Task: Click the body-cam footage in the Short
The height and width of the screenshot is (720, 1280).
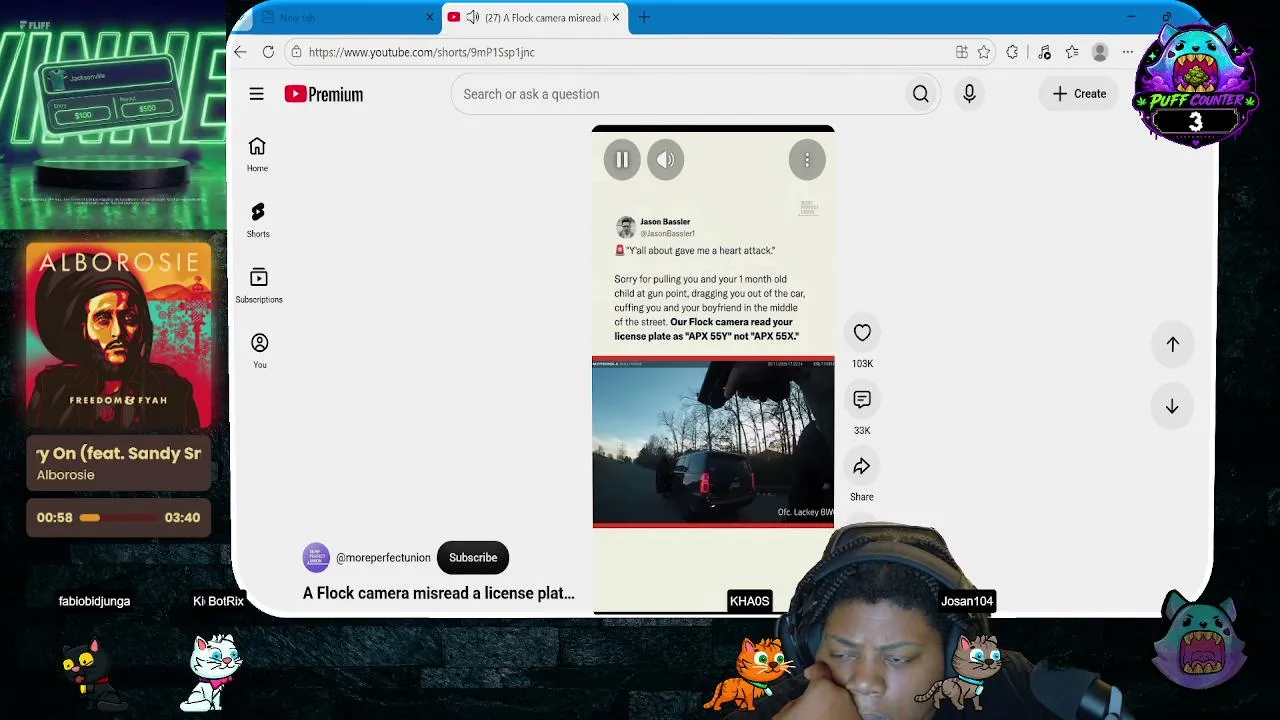Action: pos(713,442)
